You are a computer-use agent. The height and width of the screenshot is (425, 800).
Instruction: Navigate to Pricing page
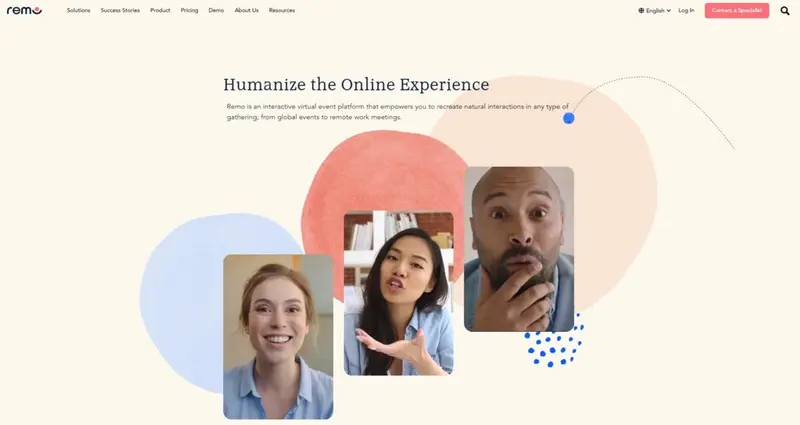click(x=189, y=10)
